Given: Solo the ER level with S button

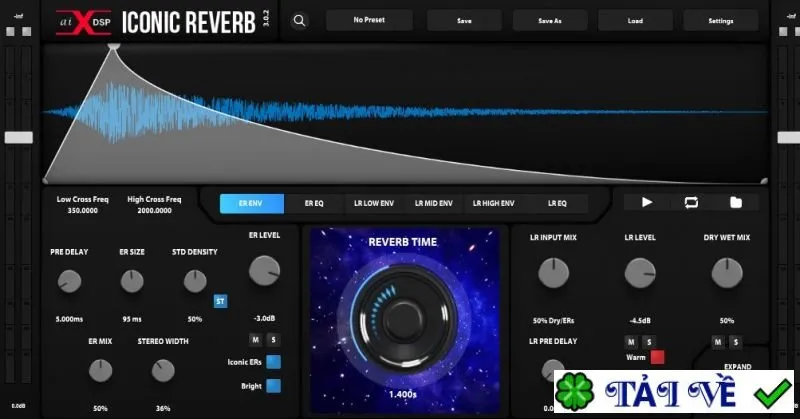Looking at the screenshot, I should pos(273,339).
